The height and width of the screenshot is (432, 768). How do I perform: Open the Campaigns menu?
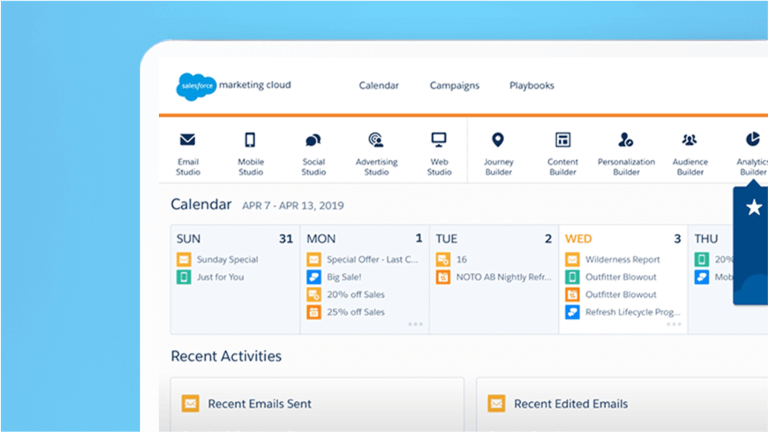tap(454, 86)
